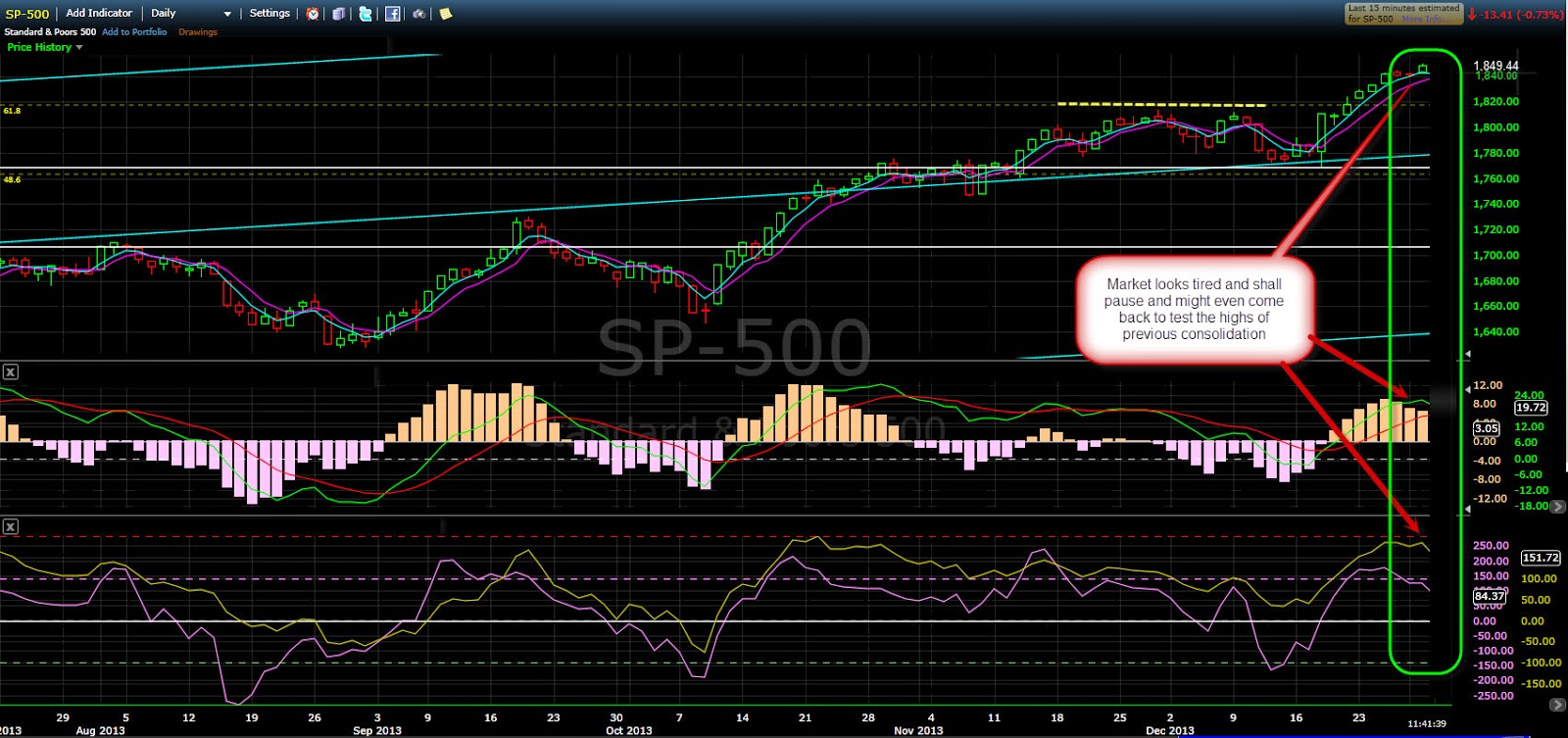1568x738 pixels.
Task: Click the gray arrow button at MACD scale
Action: pyautogui.click(x=1557, y=507)
